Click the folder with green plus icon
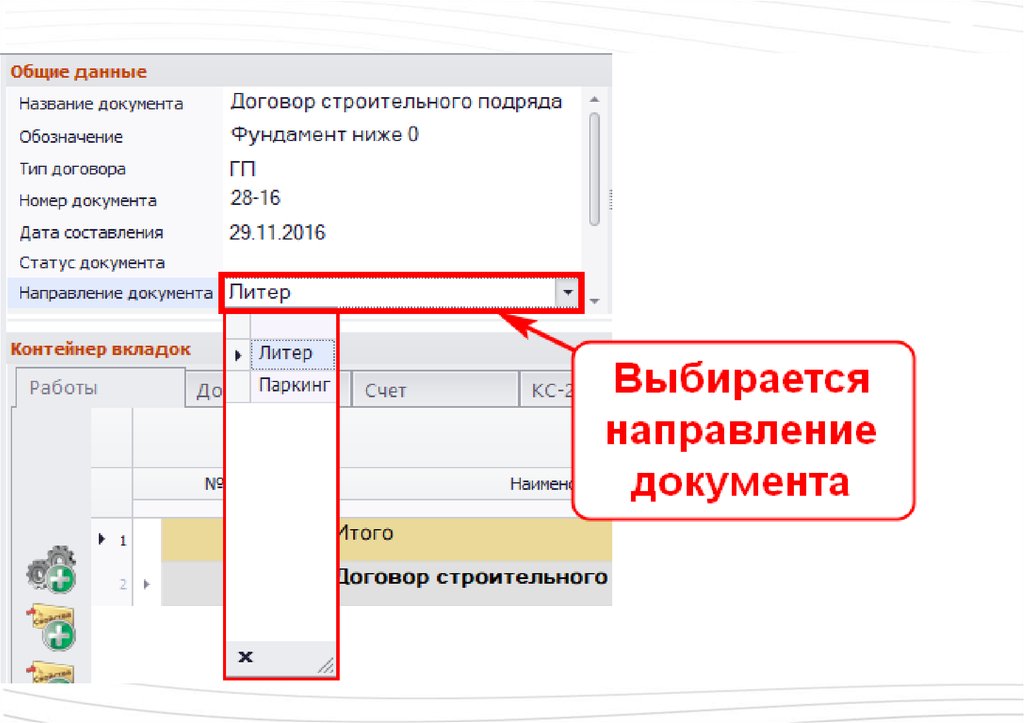This screenshot has width=1024, height=723. click(54, 628)
